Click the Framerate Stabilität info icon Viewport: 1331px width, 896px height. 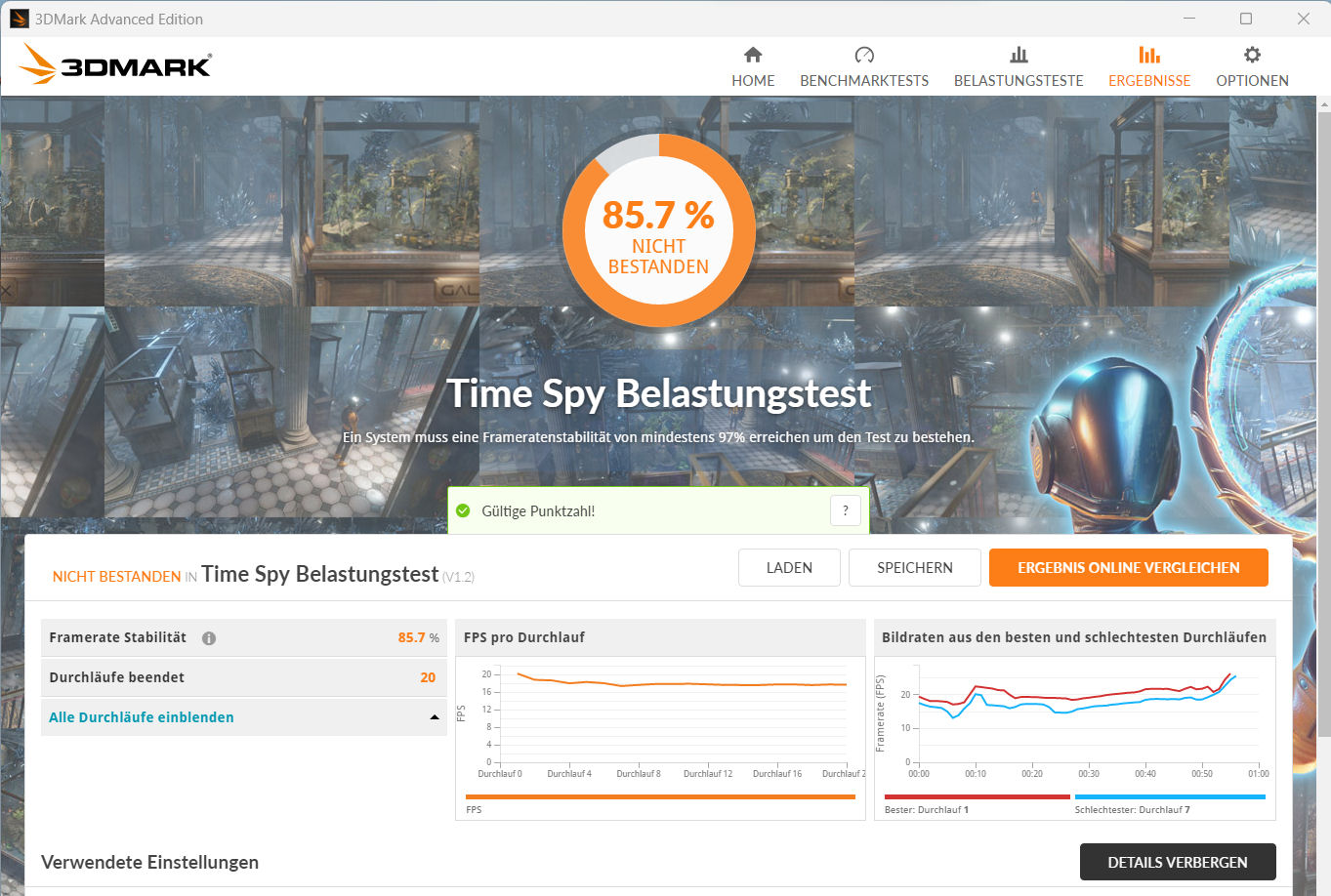(x=209, y=638)
